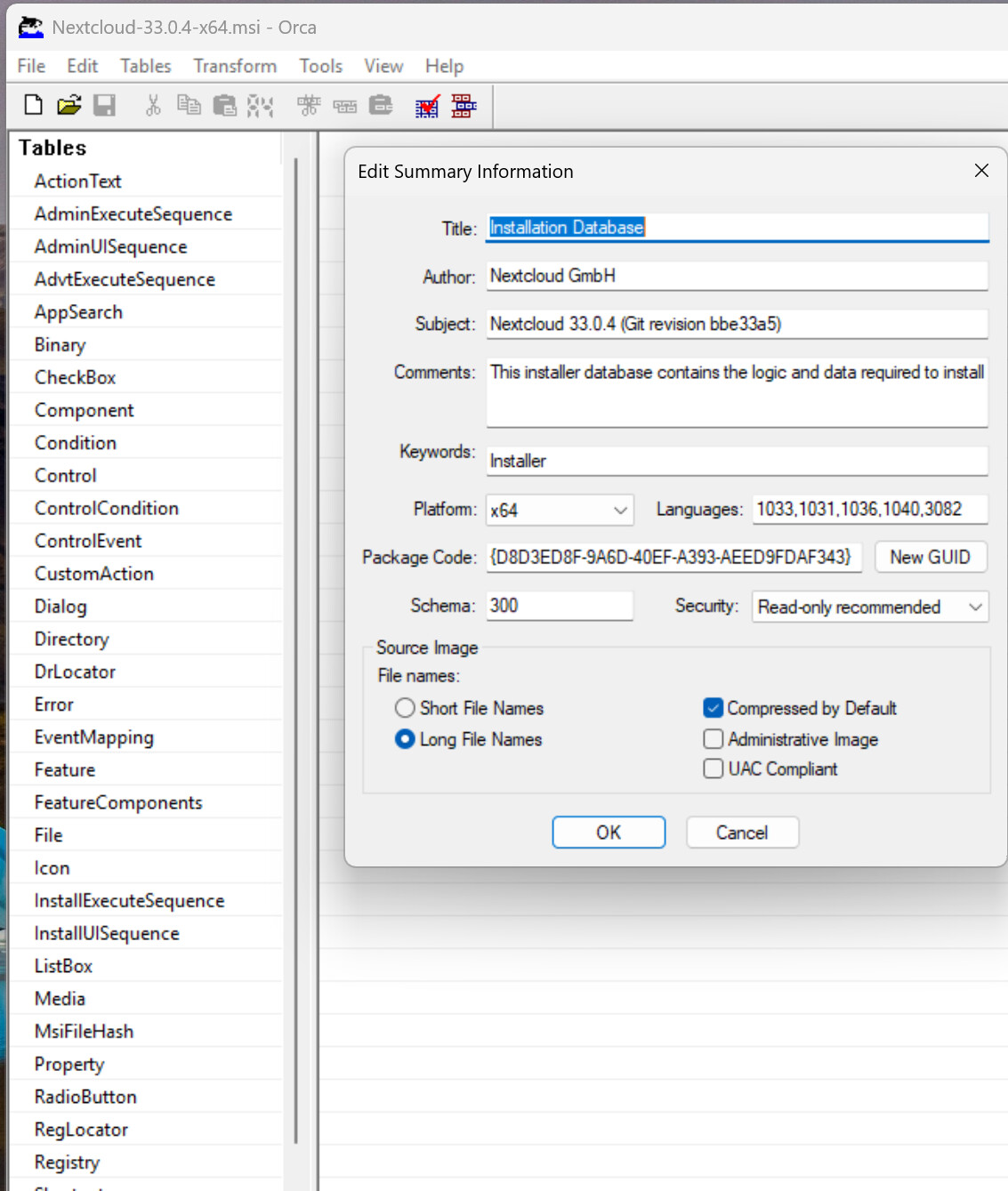Click the Paste clipboard toolbar icon
Screen dimensions: 1008x1191
[x=225, y=106]
